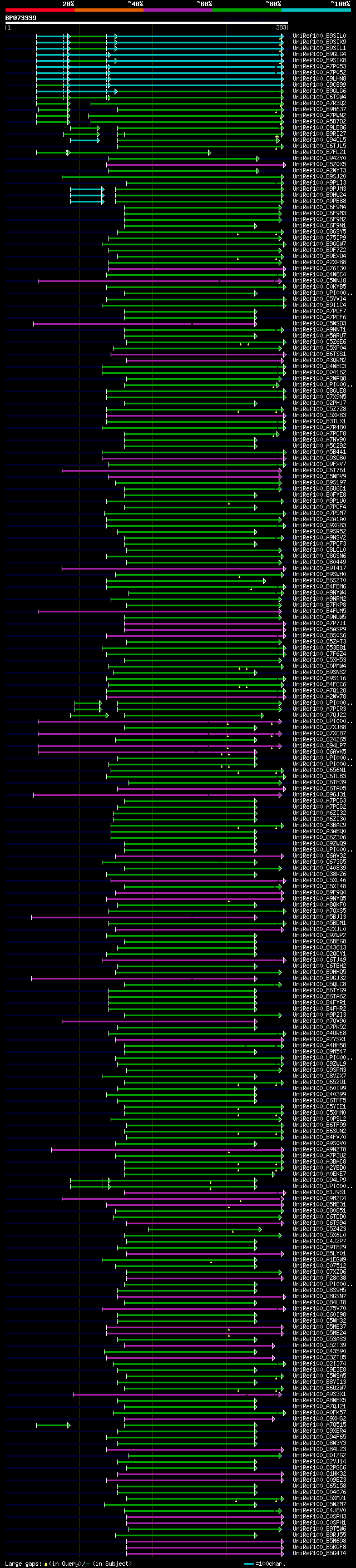Select the UniRef100_B9I1C4 label
The height and width of the screenshot is (1568, 356).
click(x=319, y=305)
